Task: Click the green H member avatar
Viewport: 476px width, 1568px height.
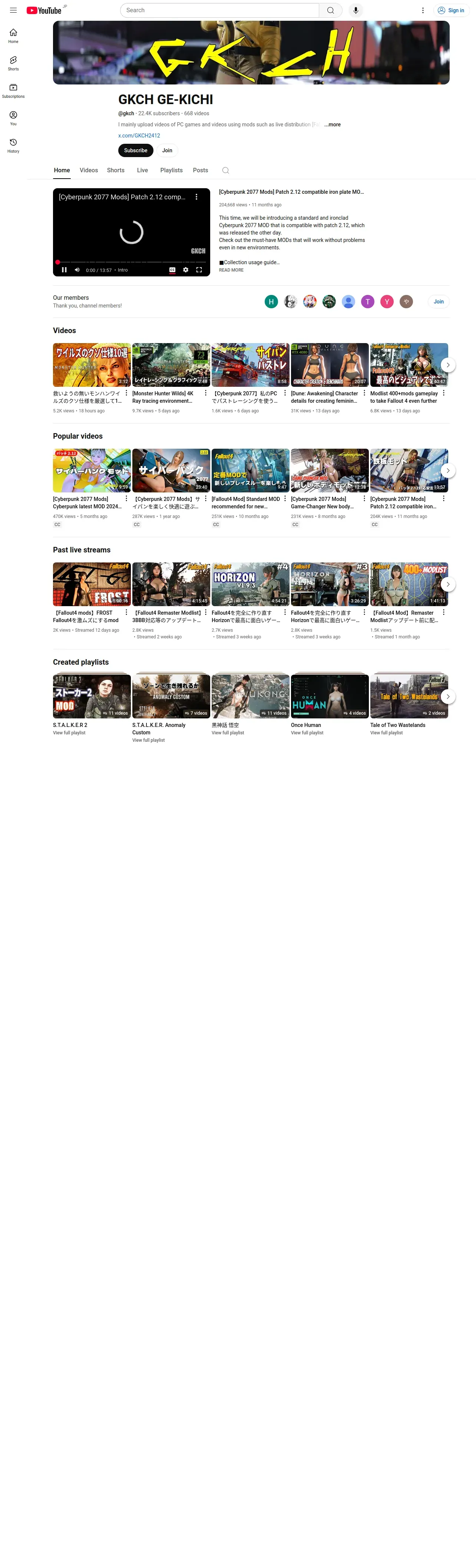Action: coord(271,301)
